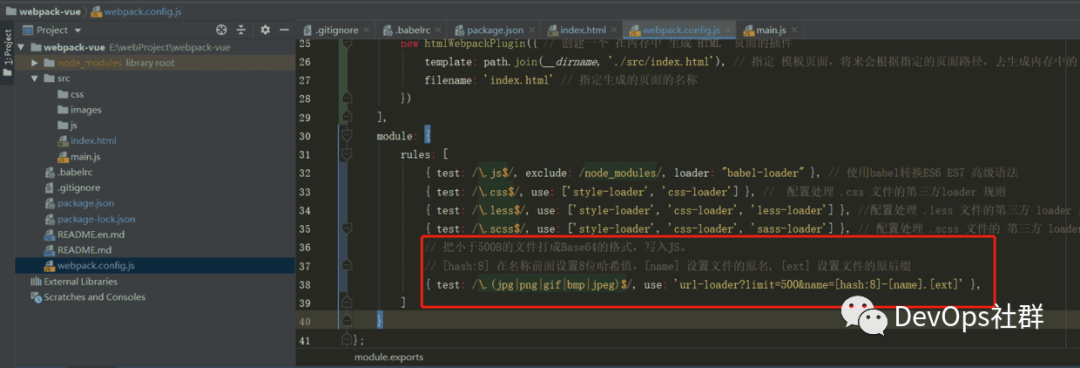Close the main.js tab
The height and width of the screenshot is (368, 1080).
point(794,30)
